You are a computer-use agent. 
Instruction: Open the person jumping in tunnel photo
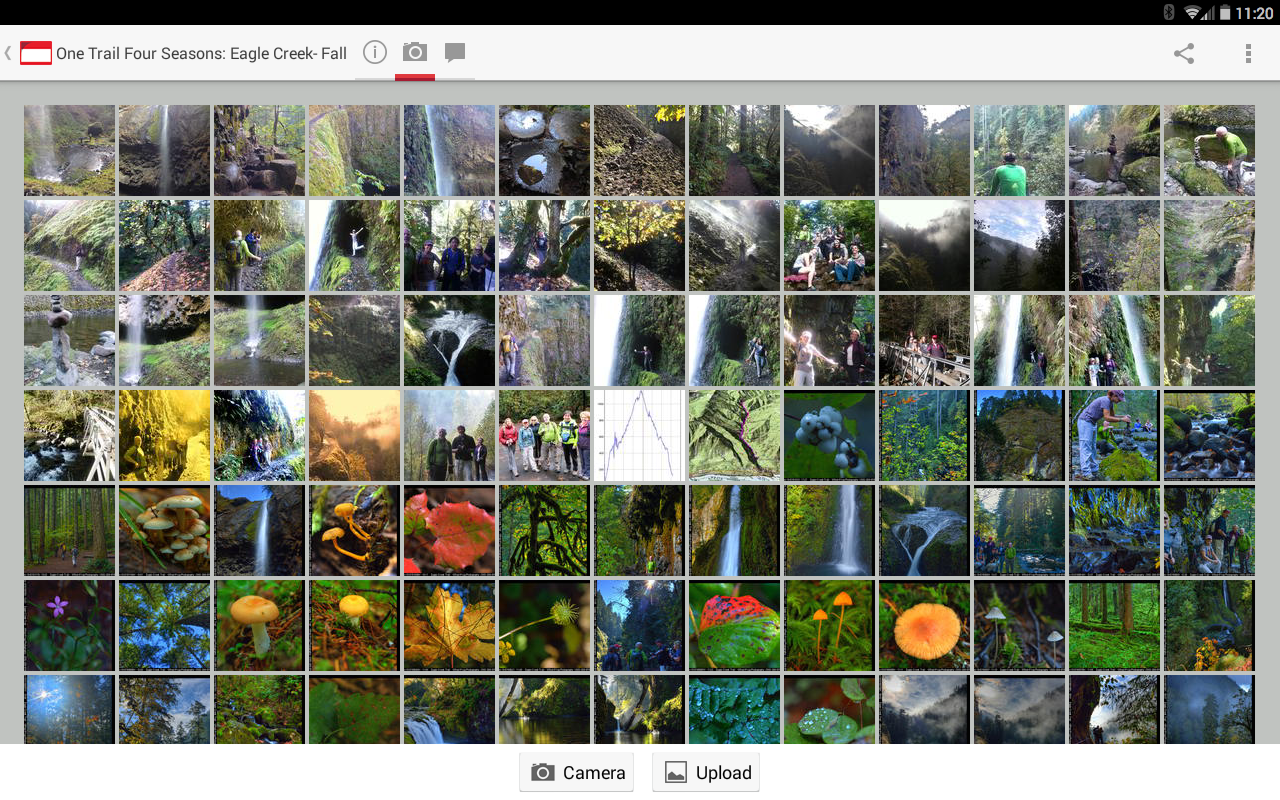355,245
